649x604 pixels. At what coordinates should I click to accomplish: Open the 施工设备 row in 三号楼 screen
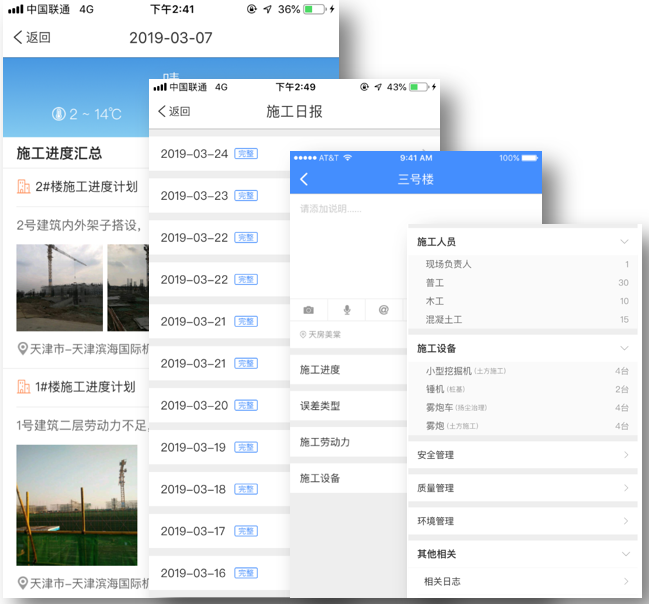click(349, 479)
